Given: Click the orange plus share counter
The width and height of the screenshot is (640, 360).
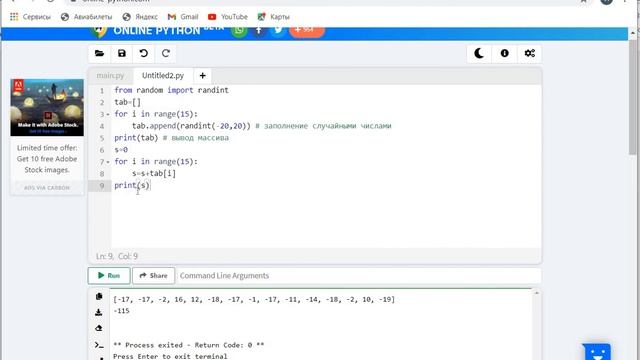Looking at the screenshot, I should 307,30.
